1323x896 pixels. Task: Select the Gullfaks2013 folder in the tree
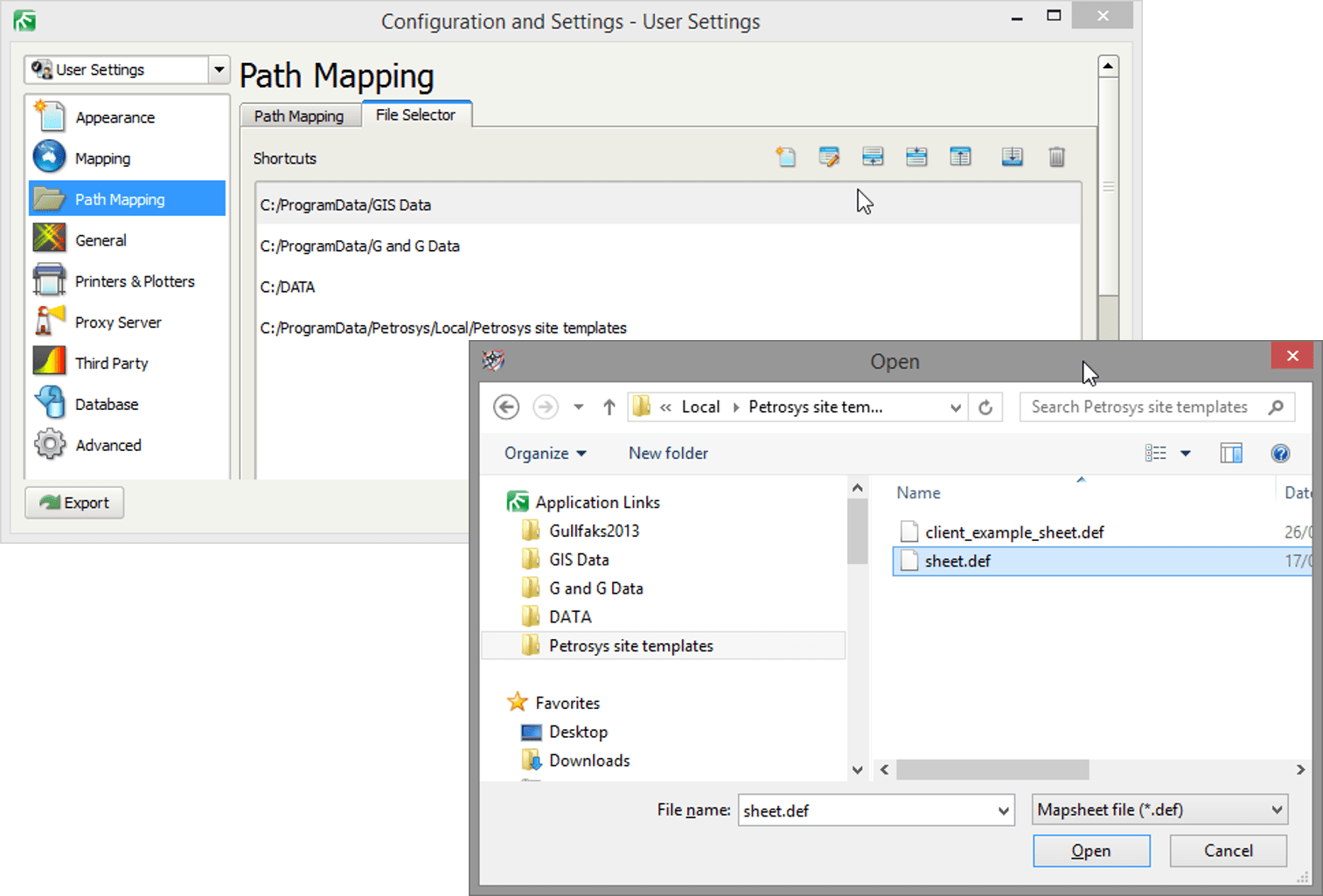click(x=594, y=531)
